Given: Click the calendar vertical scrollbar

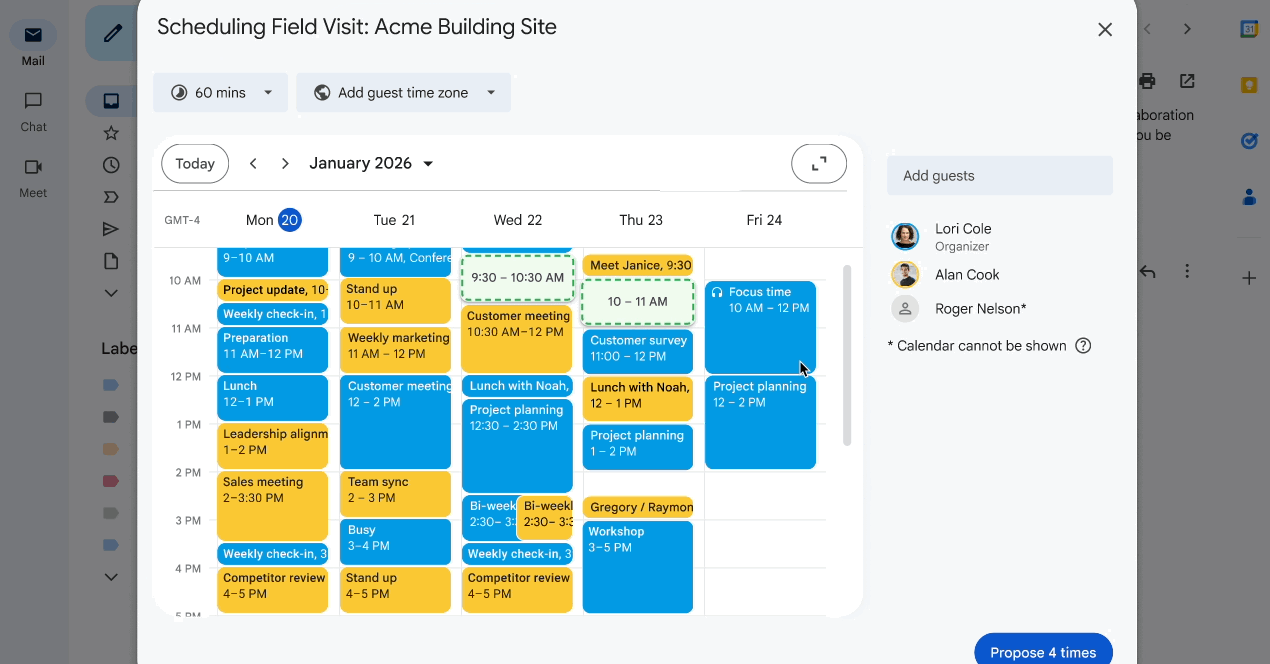Looking at the screenshot, I should (848, 355).
